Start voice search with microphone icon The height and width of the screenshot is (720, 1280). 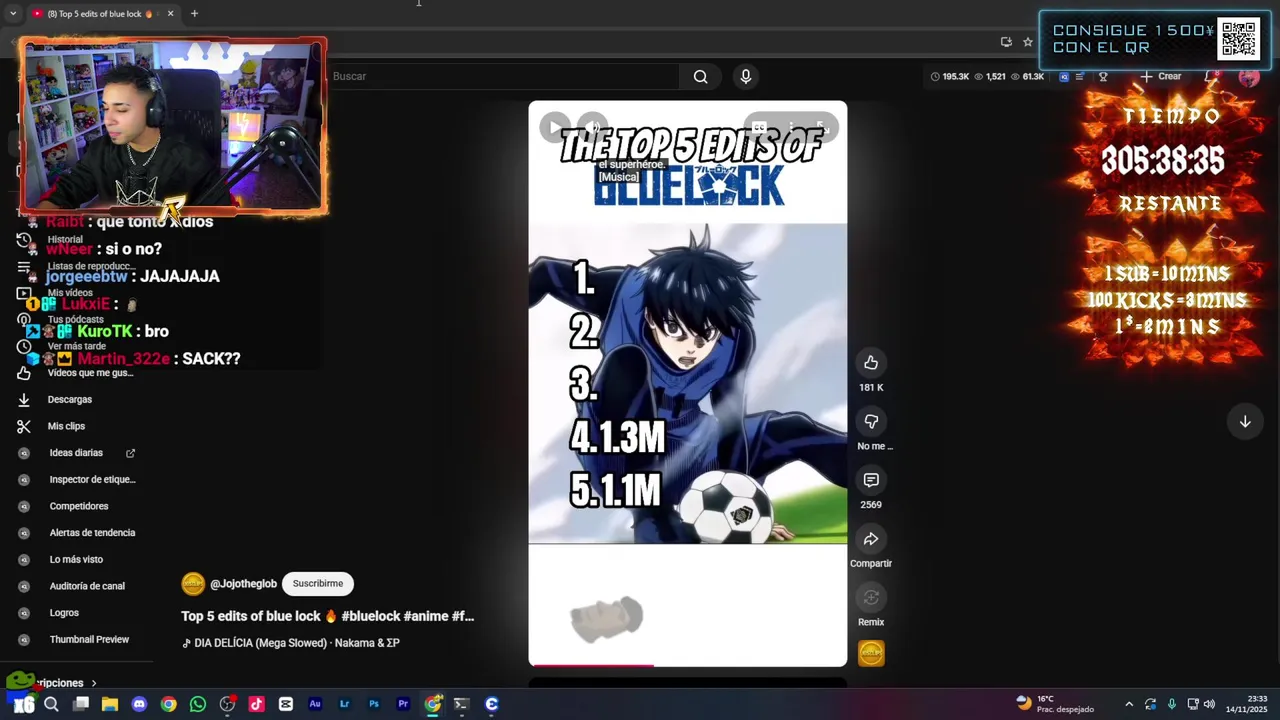tap(745, 76)
